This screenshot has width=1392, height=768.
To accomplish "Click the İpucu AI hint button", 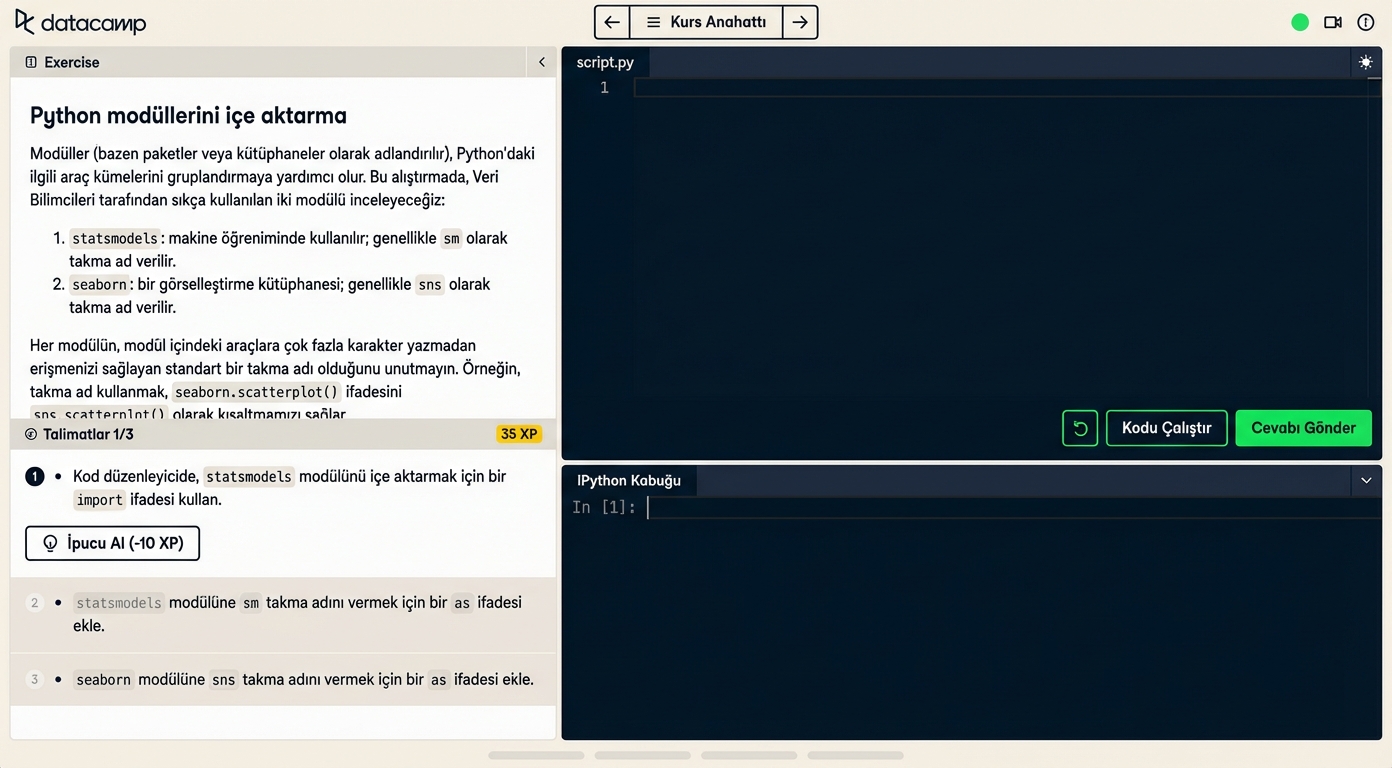I will 112,543.
